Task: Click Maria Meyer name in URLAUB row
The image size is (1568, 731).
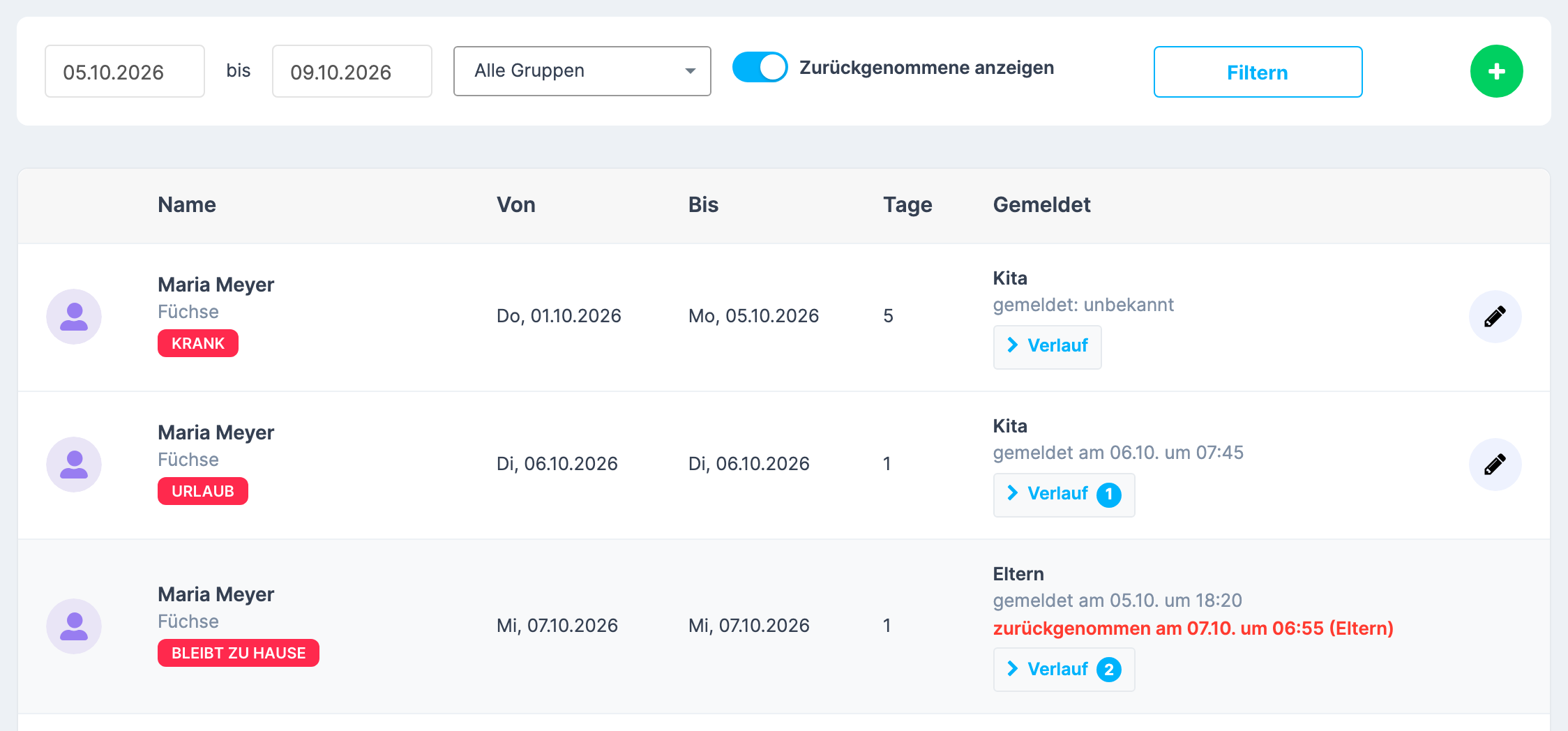Action: (x=216, y=432)
